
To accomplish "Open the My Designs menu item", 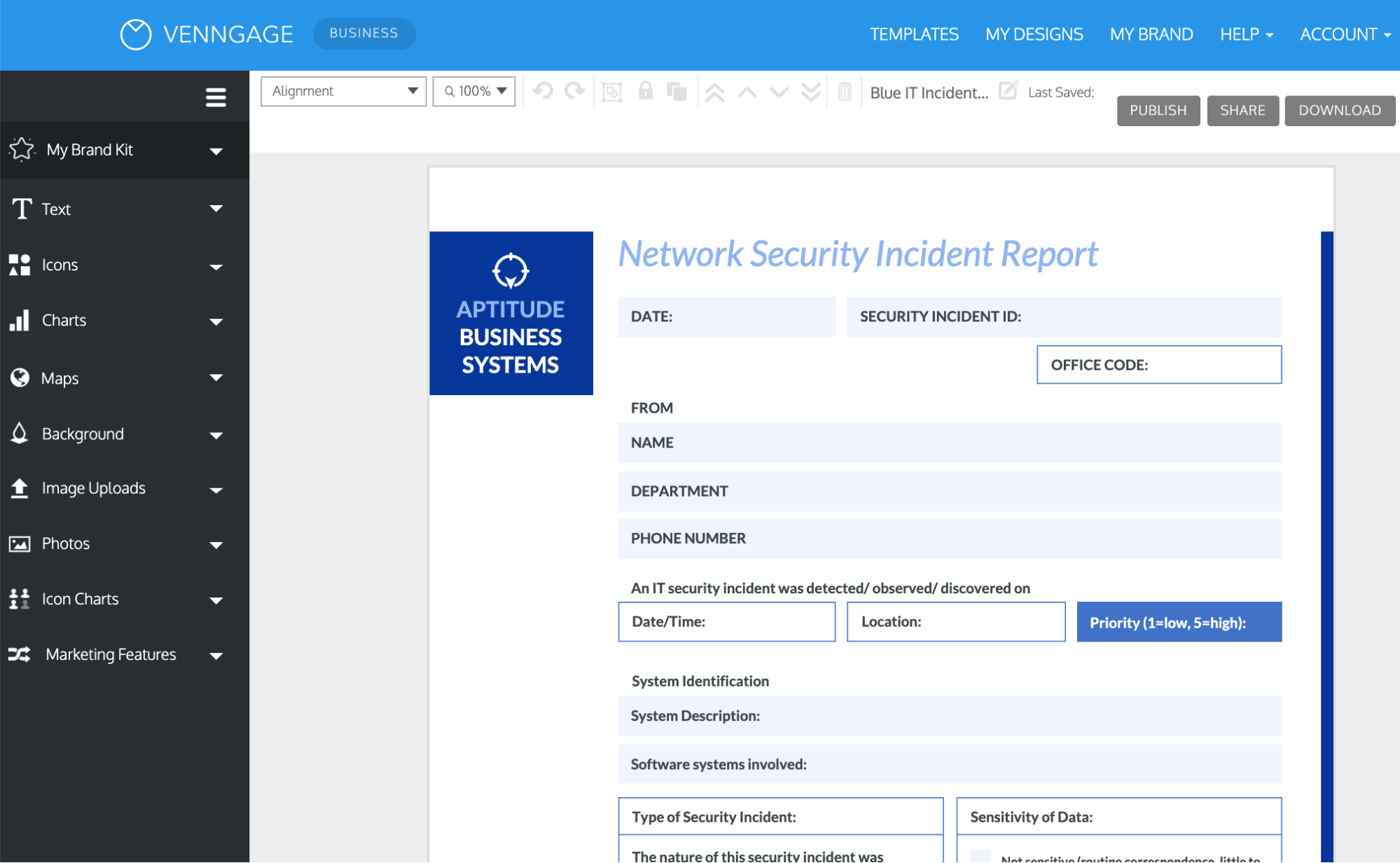I will coord(1034,34).
